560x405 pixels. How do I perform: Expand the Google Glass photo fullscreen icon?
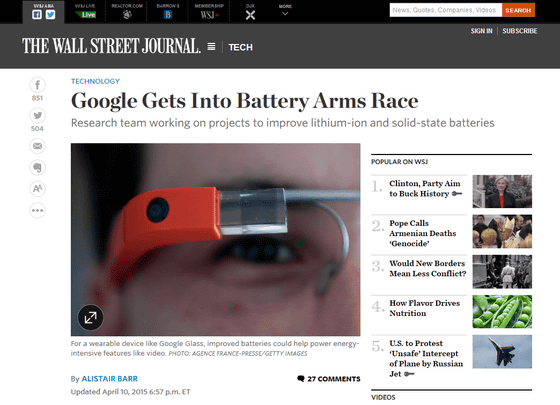[90, 317]
